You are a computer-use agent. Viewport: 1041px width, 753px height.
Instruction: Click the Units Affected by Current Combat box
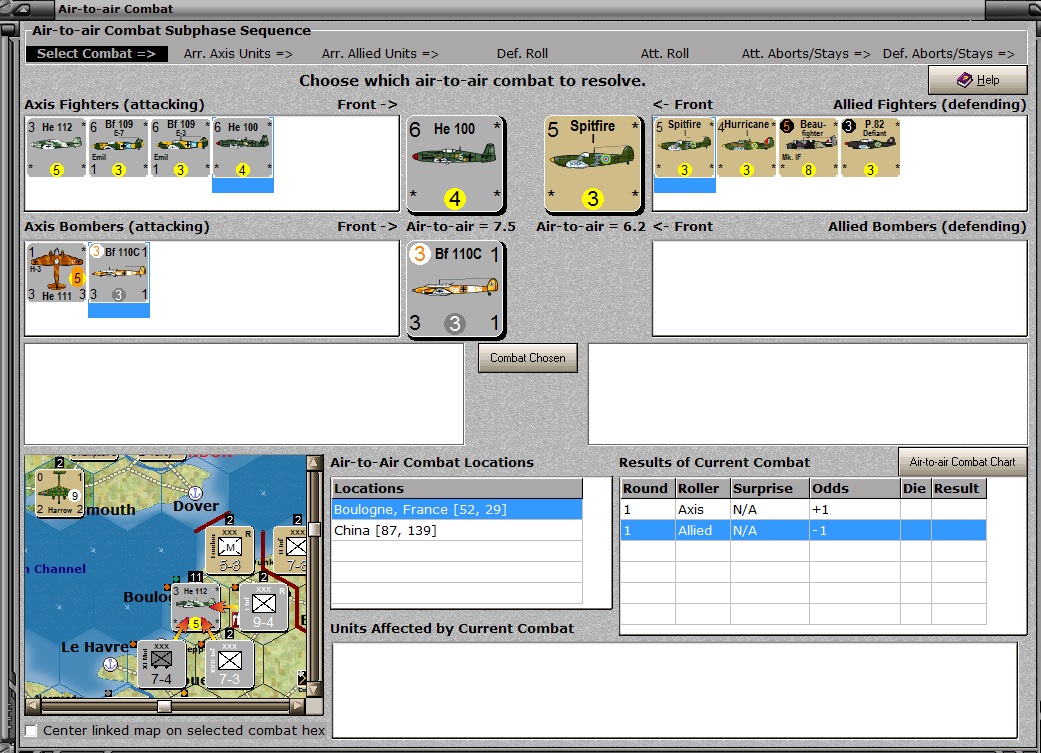click(x=675, y=690)
